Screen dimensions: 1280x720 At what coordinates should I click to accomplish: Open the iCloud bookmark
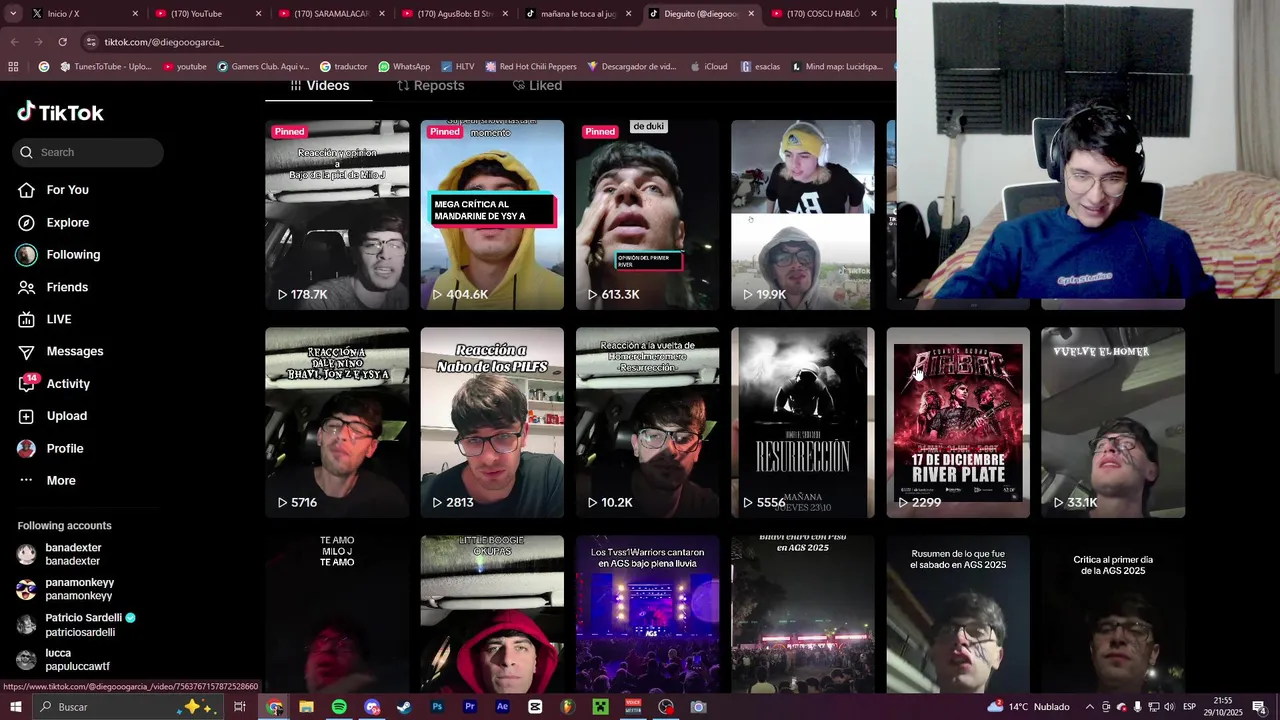[x=708, y=67]
